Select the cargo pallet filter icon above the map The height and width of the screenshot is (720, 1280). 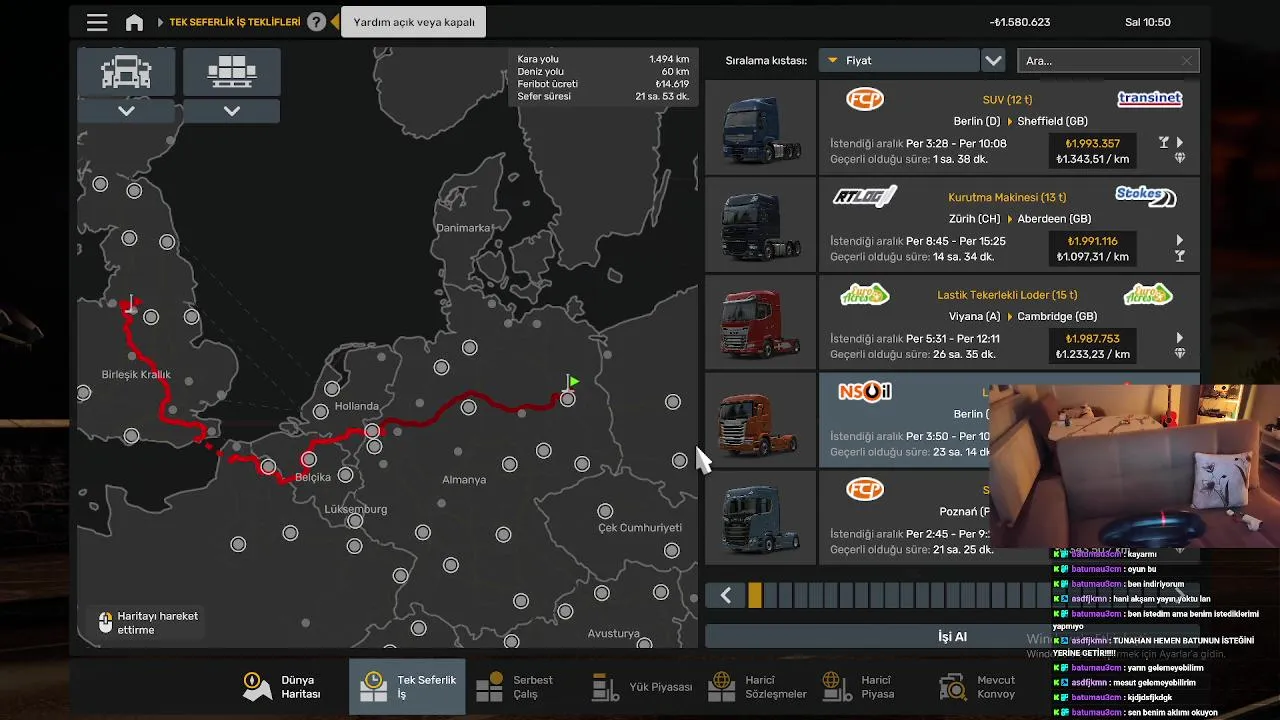tap(232, 72)
